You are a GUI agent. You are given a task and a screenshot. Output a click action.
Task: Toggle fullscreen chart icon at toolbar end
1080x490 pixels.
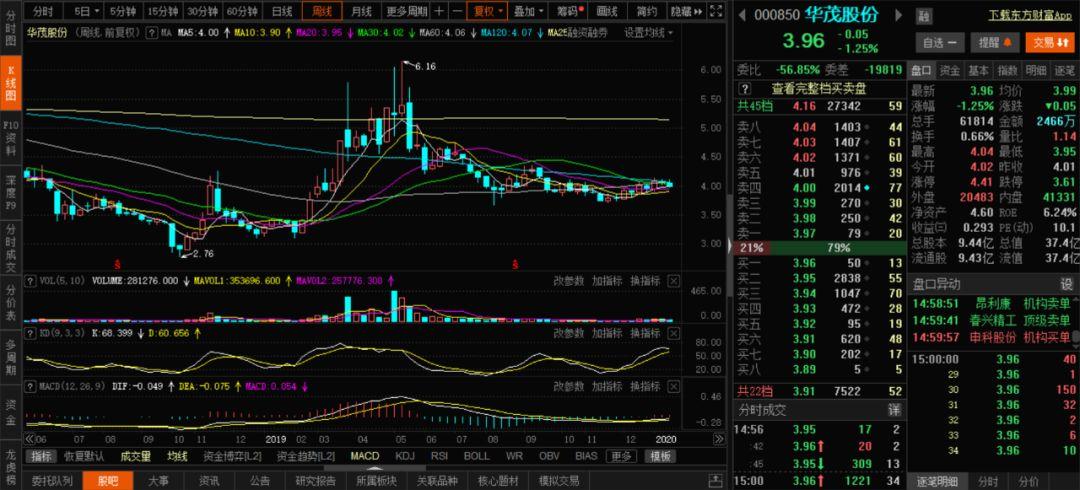tap(716, 11)
